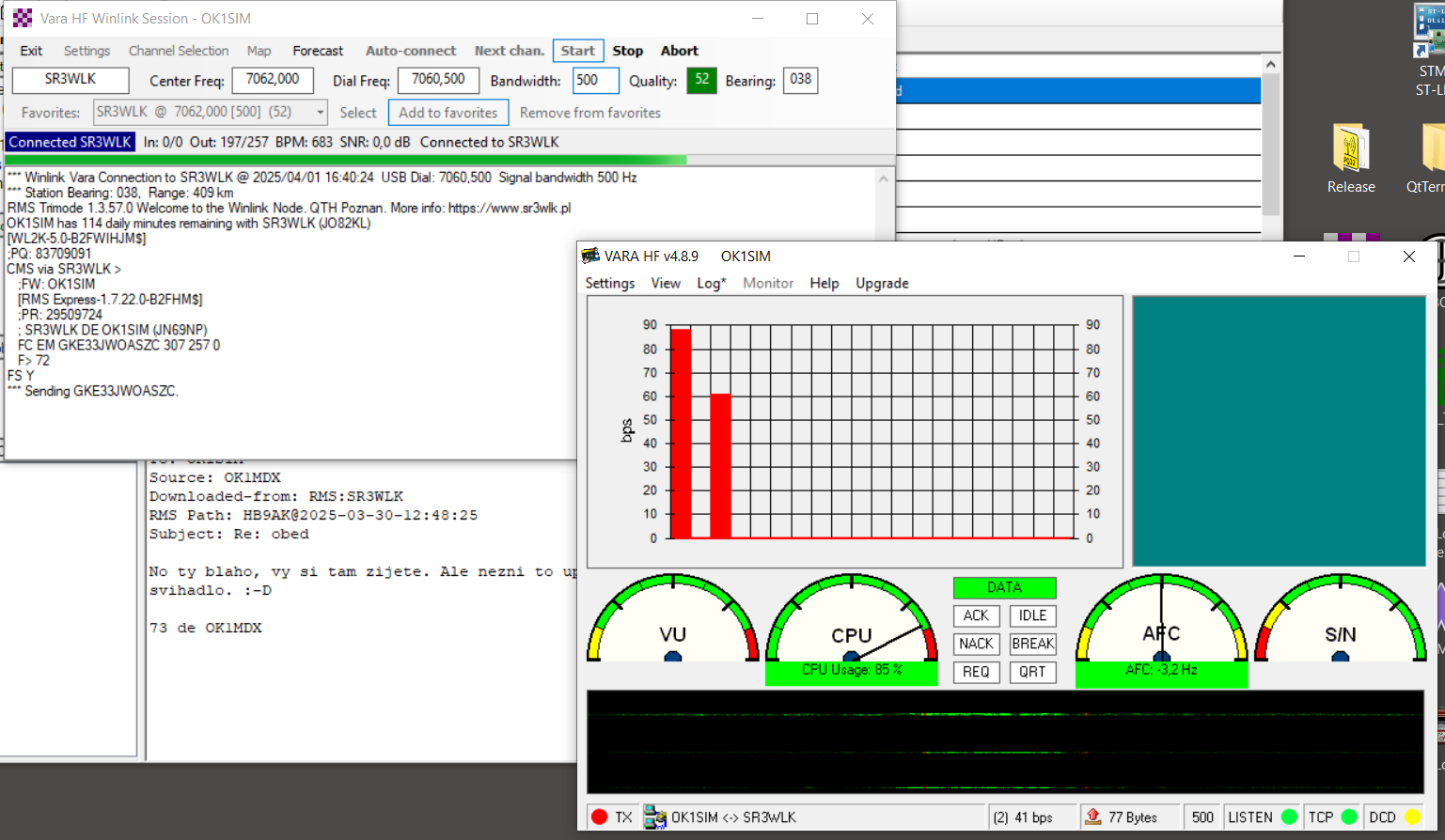Image resolution: width=1445 pixels, height=840 pixels.
Task: Click the VU meter gauge
Action: (x=673, y=618)
